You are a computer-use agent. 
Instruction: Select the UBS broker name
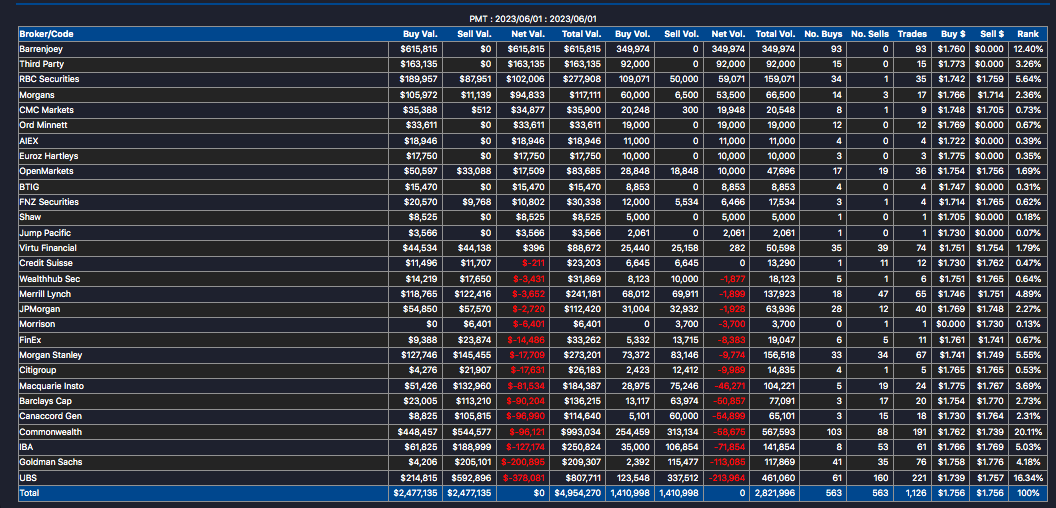coord(27,478)
